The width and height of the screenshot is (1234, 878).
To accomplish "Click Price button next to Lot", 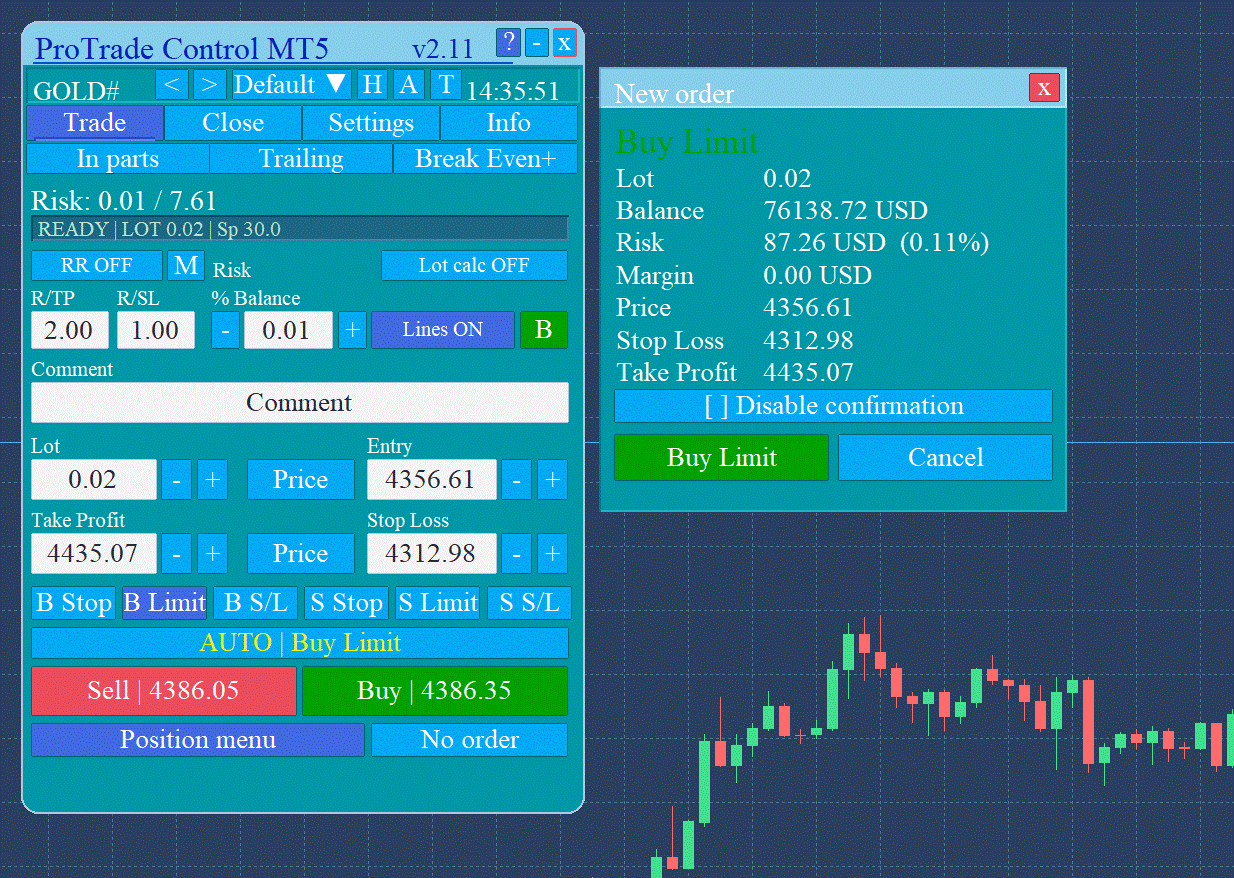I will tap(301, 480).
